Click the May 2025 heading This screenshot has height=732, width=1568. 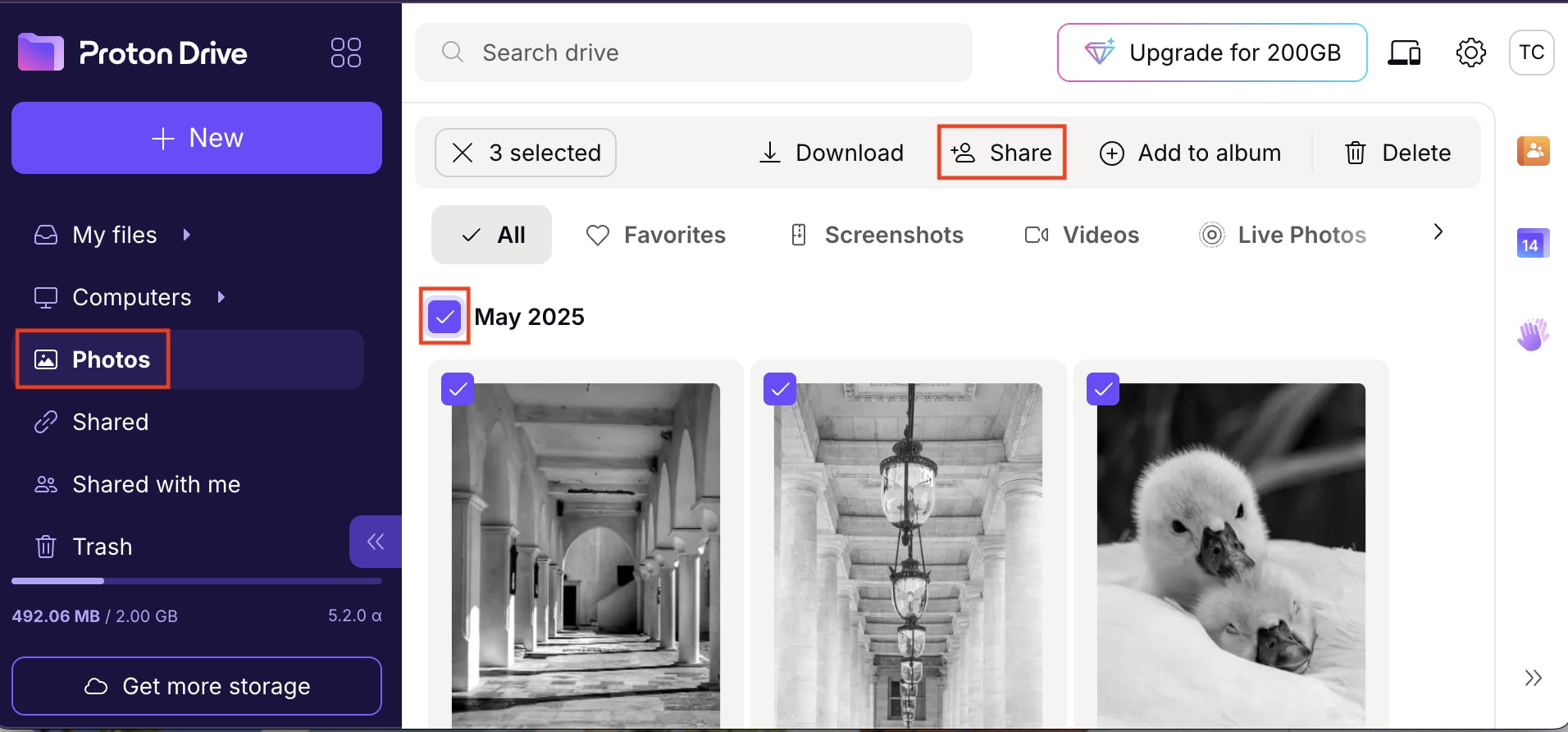(x=529, y=317)
